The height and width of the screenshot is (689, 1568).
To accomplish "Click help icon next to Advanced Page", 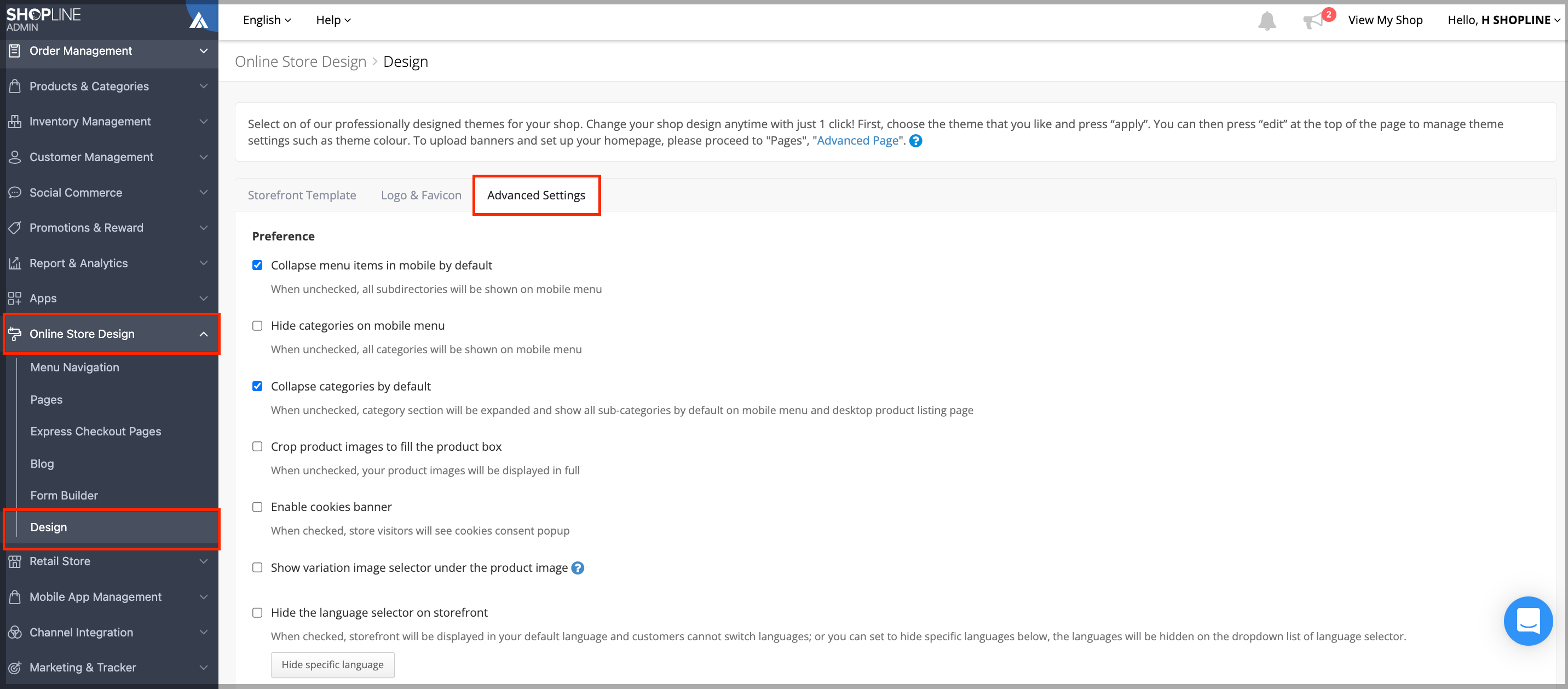I will pos(915,141).
